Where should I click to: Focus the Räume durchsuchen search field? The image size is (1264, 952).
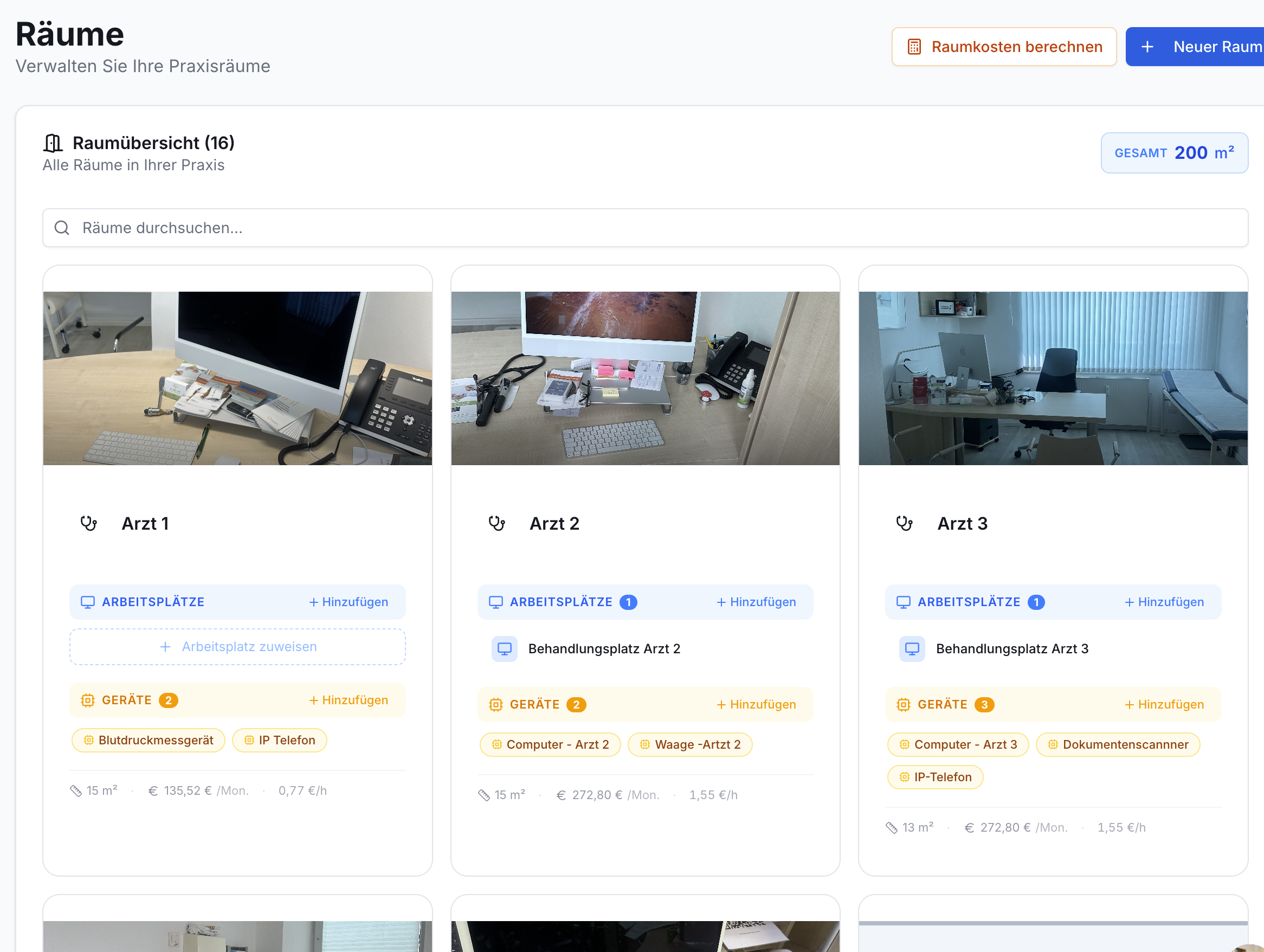(x=645, y=228)
